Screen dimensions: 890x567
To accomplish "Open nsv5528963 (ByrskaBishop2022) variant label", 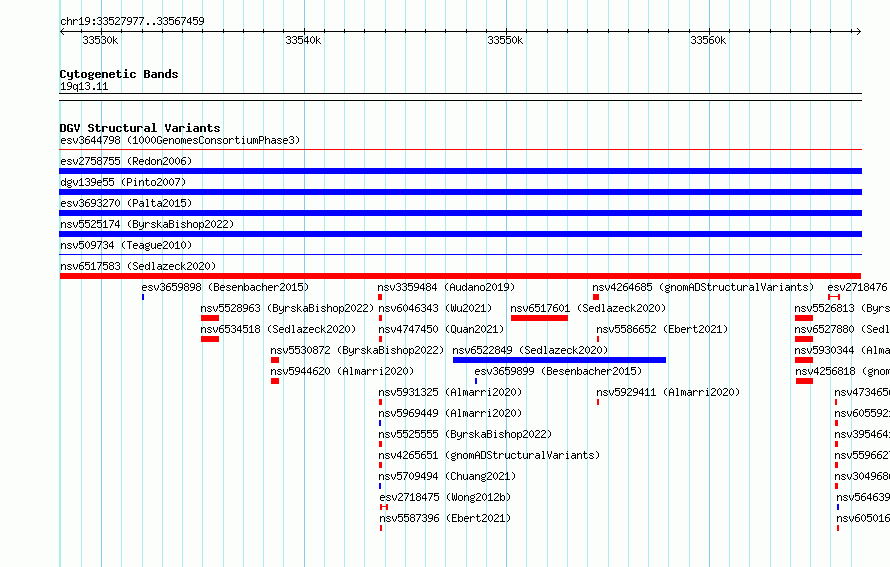I will (287, 308).
